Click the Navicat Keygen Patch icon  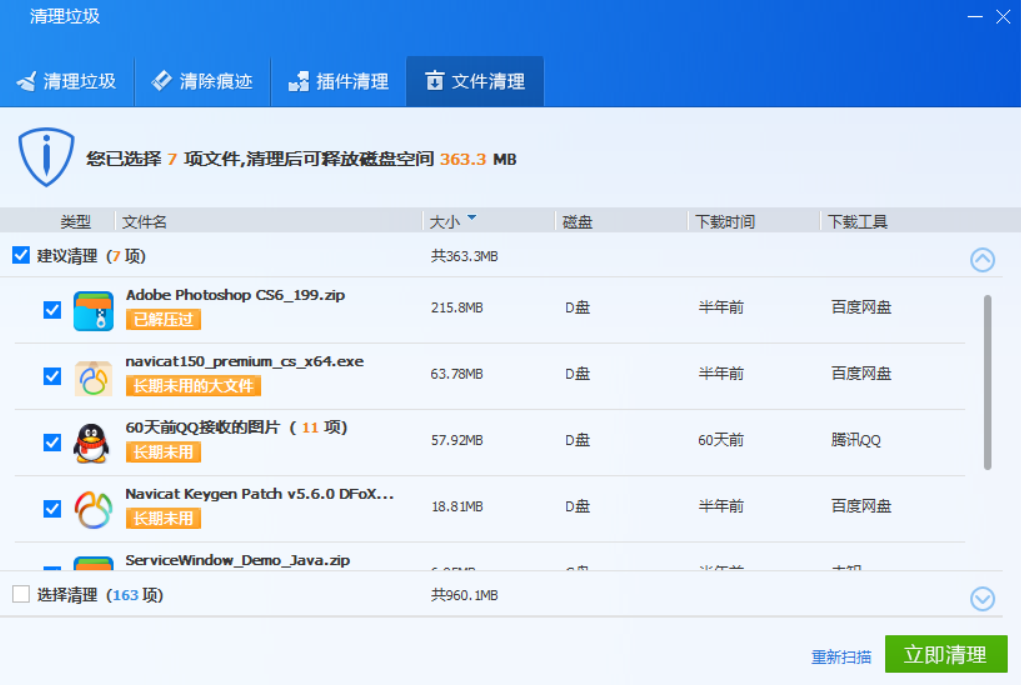93,510
